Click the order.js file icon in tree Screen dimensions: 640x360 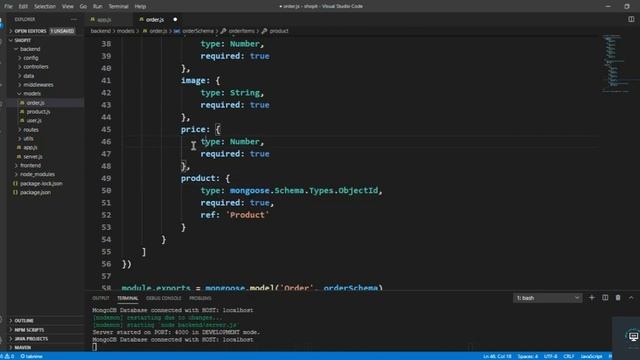pos(22,103)
